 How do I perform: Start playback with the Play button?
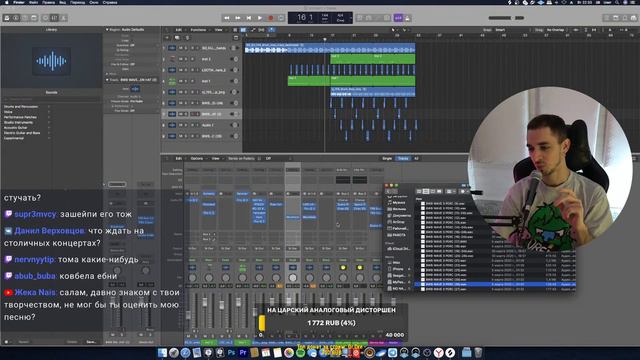pos(260,18)
